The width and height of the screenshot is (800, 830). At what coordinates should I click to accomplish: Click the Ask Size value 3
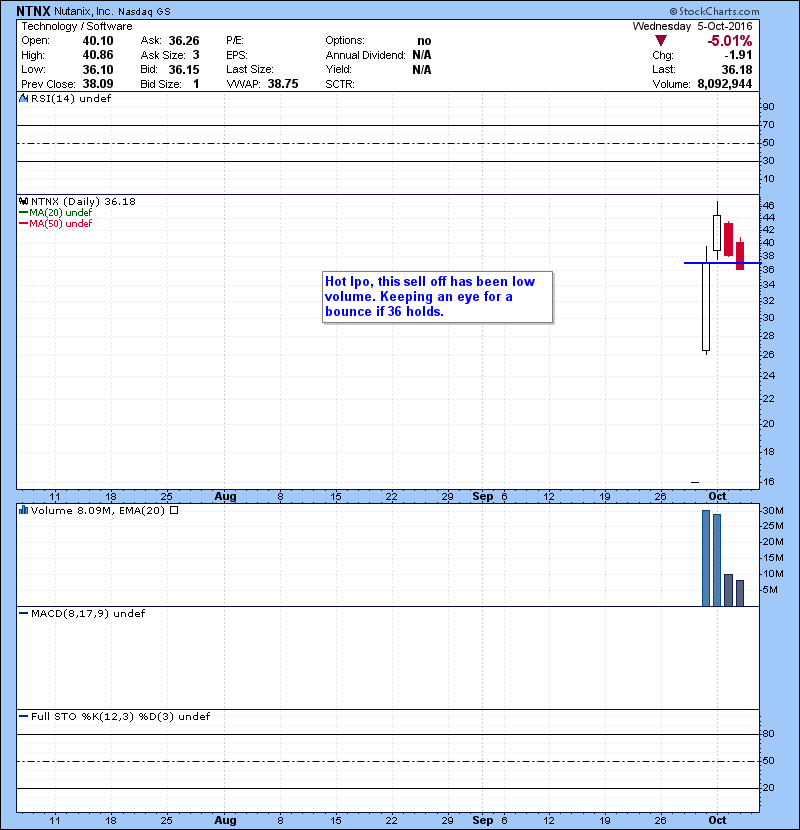[x=196, y=55]
